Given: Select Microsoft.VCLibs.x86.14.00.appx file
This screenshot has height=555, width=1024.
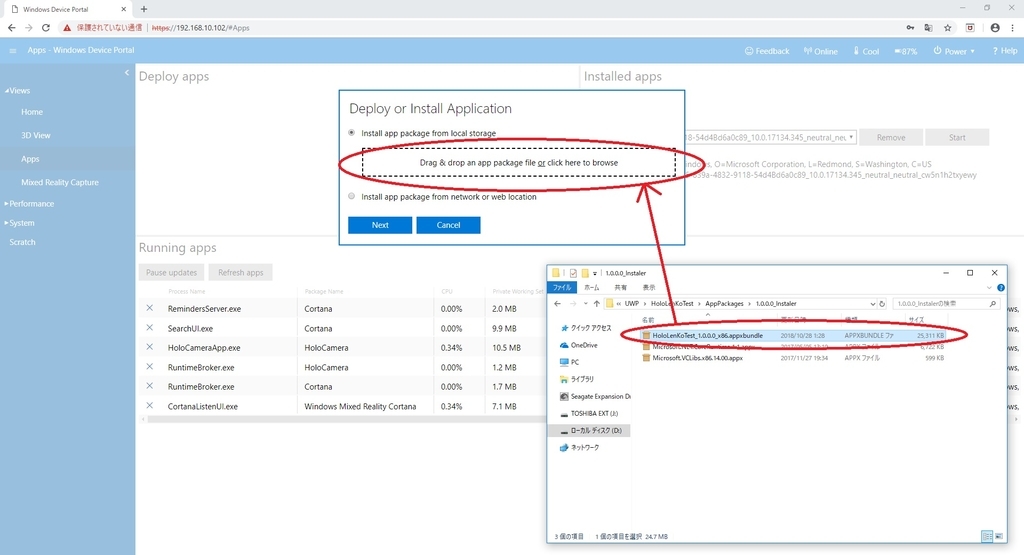Looking at the screenshot, I should (697, 358).
